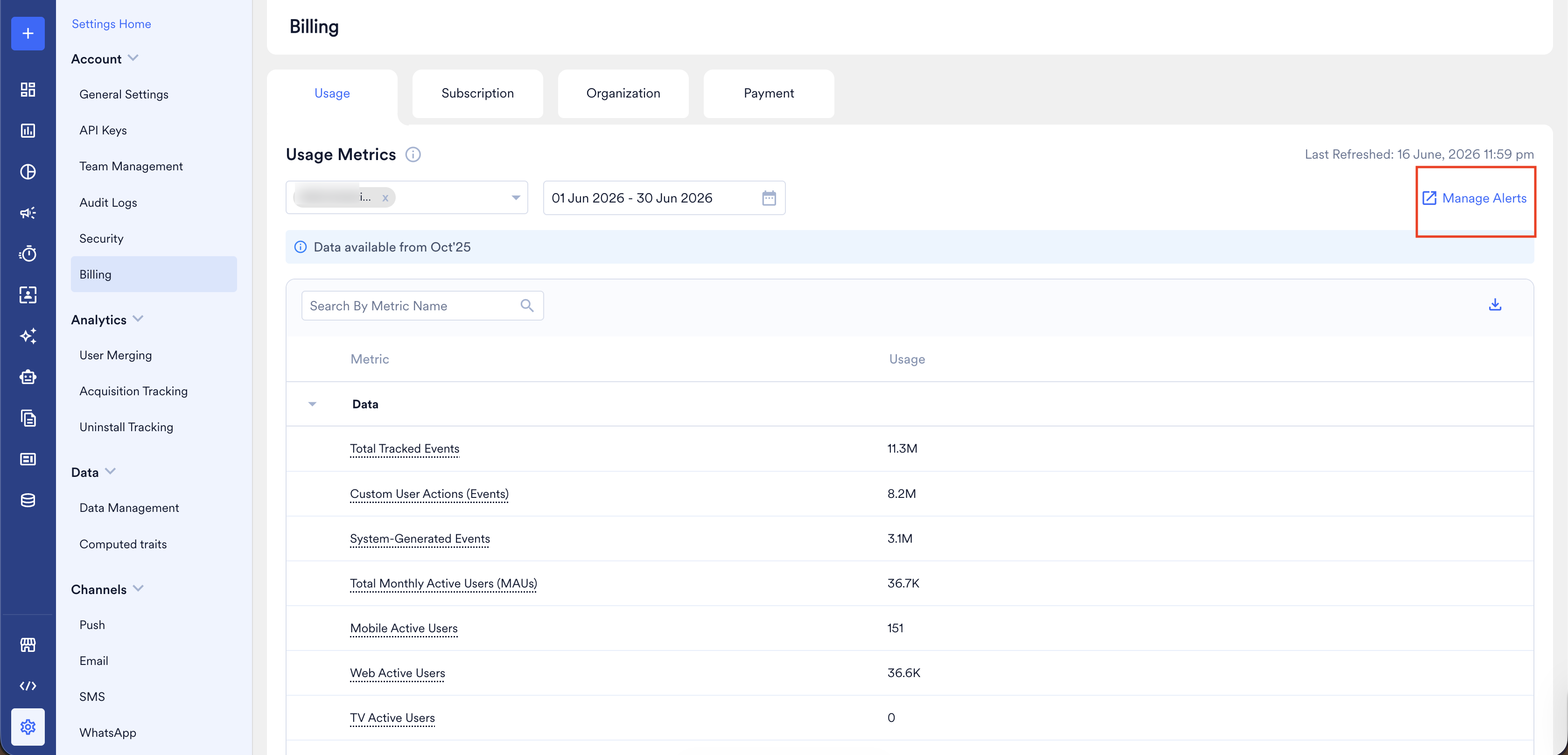The width and height of the screenshot is (1568, 755).
Task: Open the database stack icon
Action: pyautogui.click(x=28, y=500)
